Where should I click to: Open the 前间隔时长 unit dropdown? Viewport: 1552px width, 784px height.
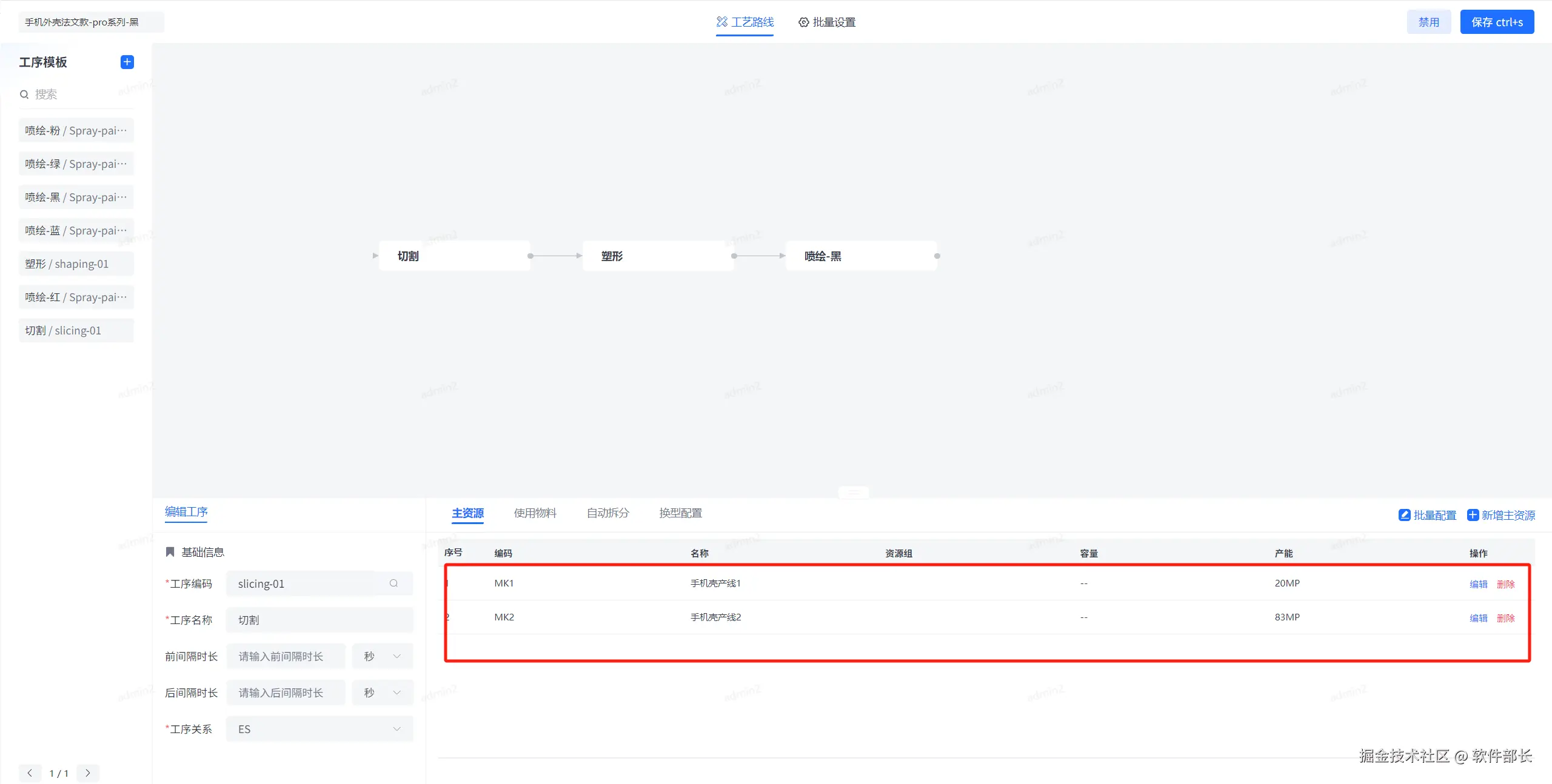click(x=383, y=656)
